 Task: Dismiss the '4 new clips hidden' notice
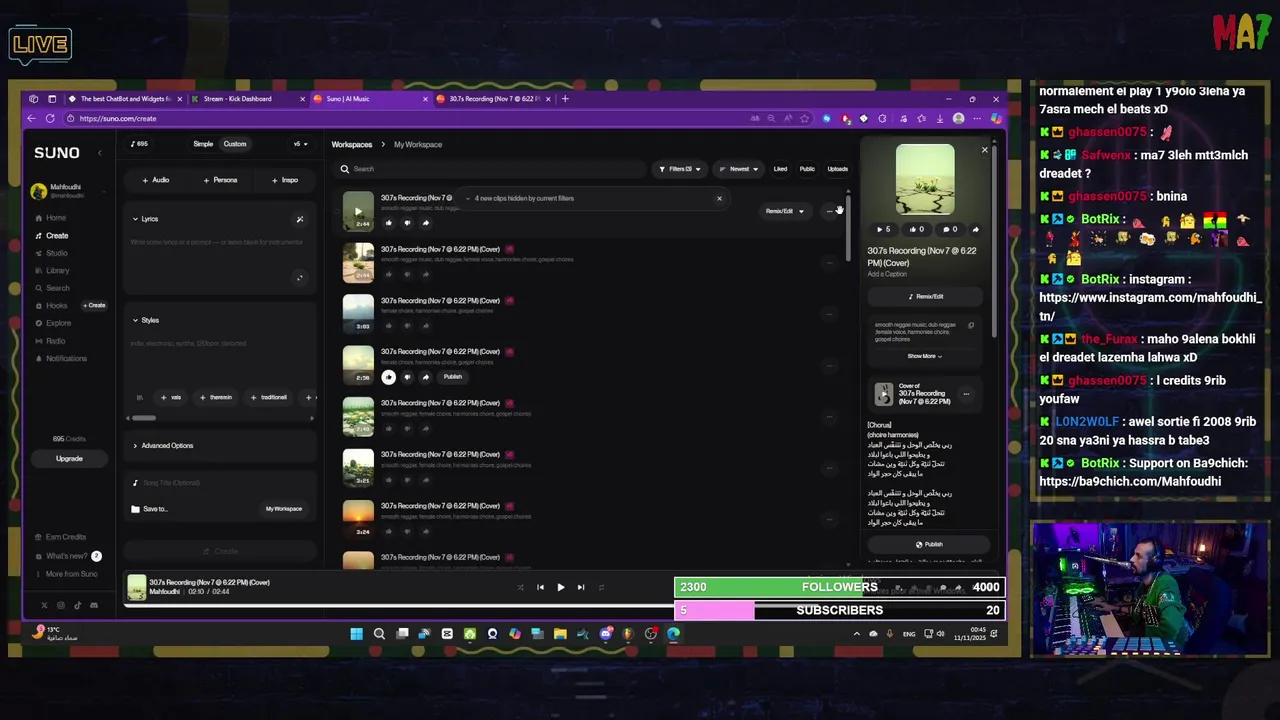(719, 198)
